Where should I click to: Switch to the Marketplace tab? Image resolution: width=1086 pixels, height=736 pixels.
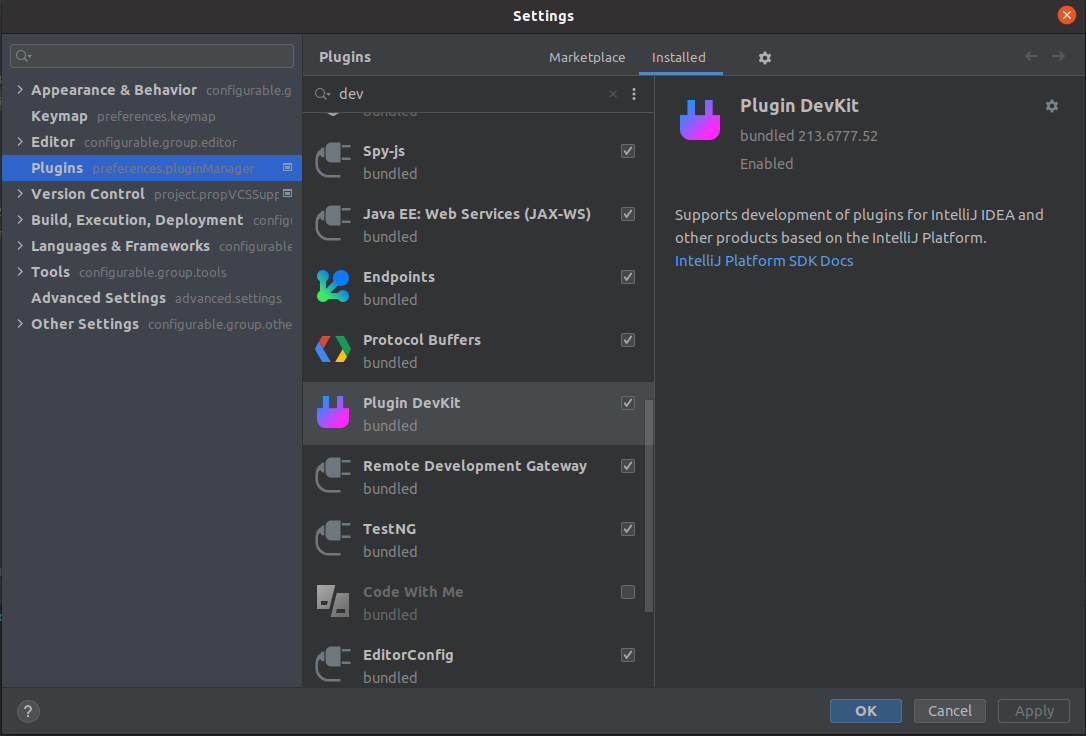point(587,58)
